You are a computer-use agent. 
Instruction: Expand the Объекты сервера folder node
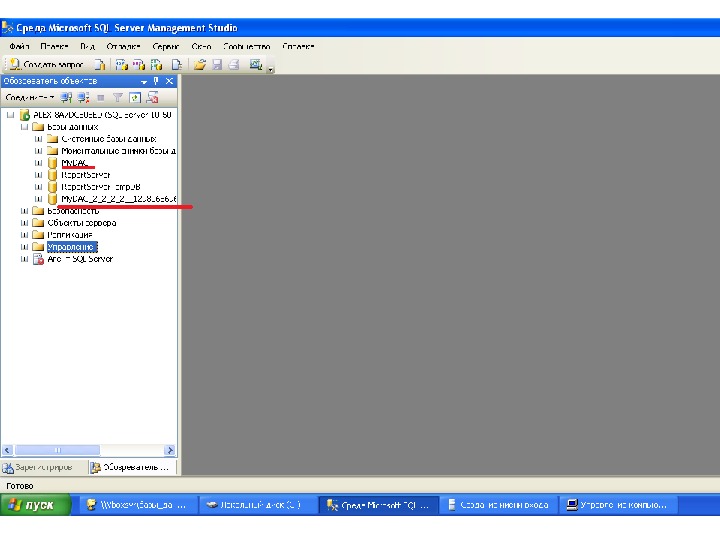pyautogui.click(x=24, y=223)
